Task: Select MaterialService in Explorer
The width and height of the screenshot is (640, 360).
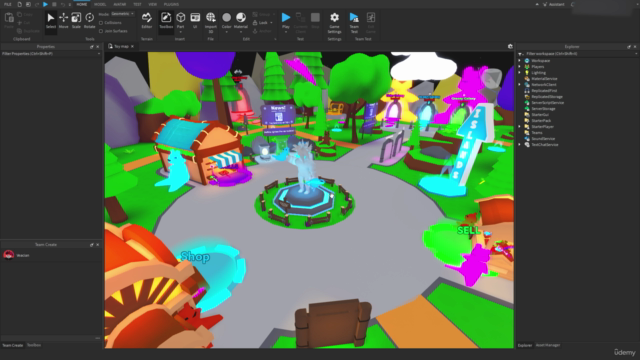Action: (x=544, y=79)
